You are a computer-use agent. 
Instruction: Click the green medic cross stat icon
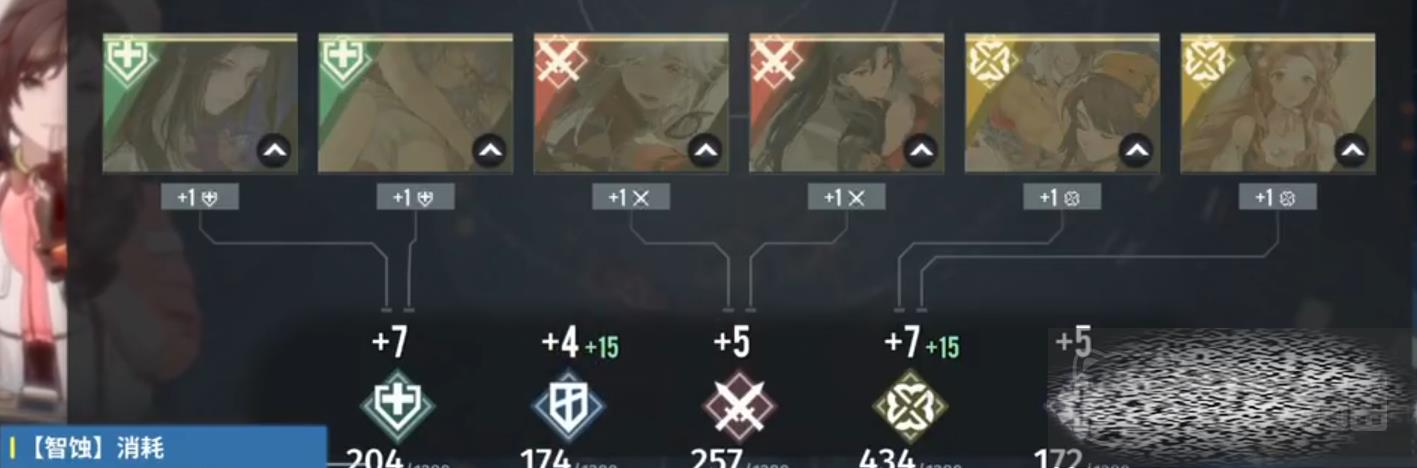tap(397, 406)
